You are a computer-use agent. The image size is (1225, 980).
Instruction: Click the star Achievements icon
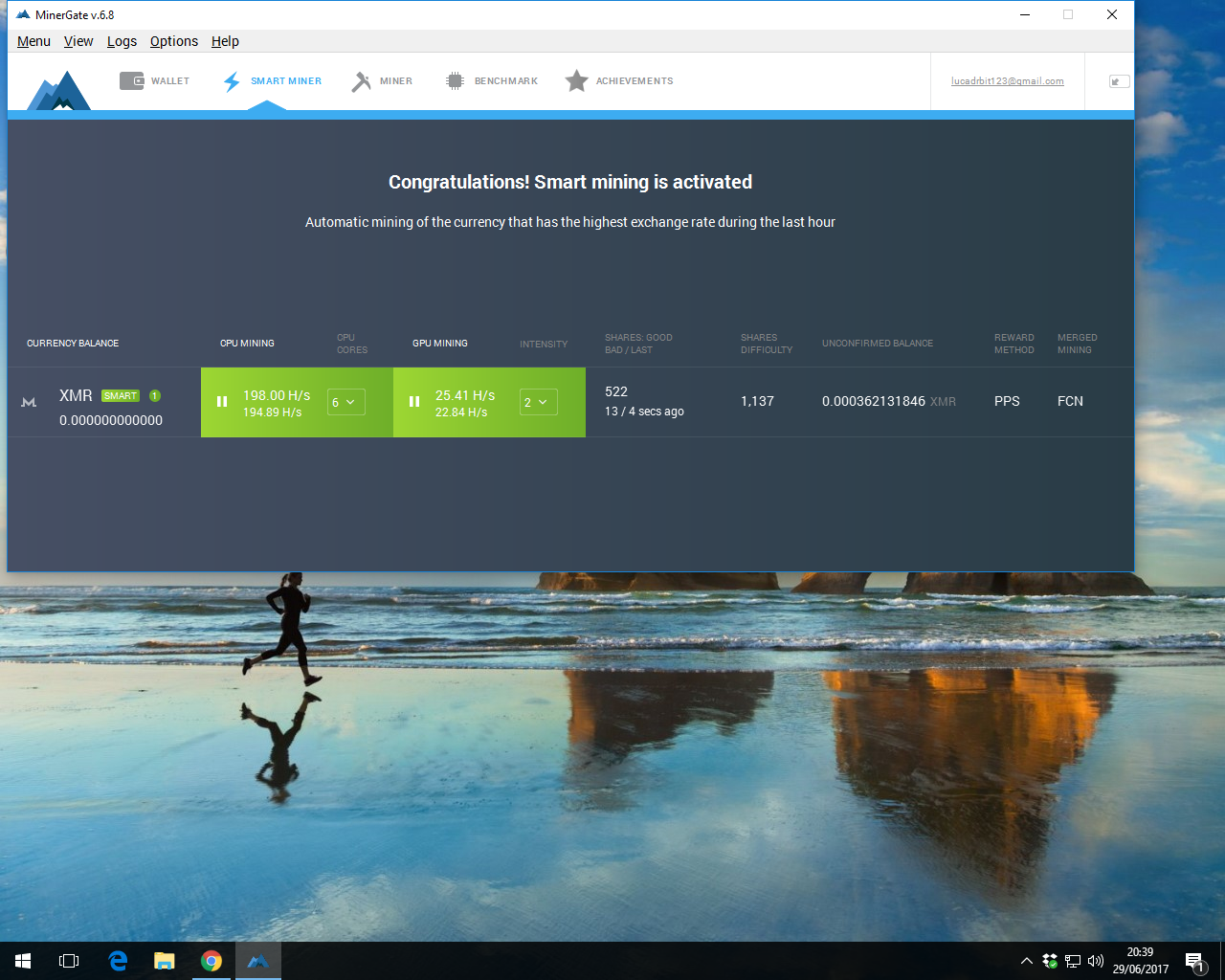click(576, 81)
